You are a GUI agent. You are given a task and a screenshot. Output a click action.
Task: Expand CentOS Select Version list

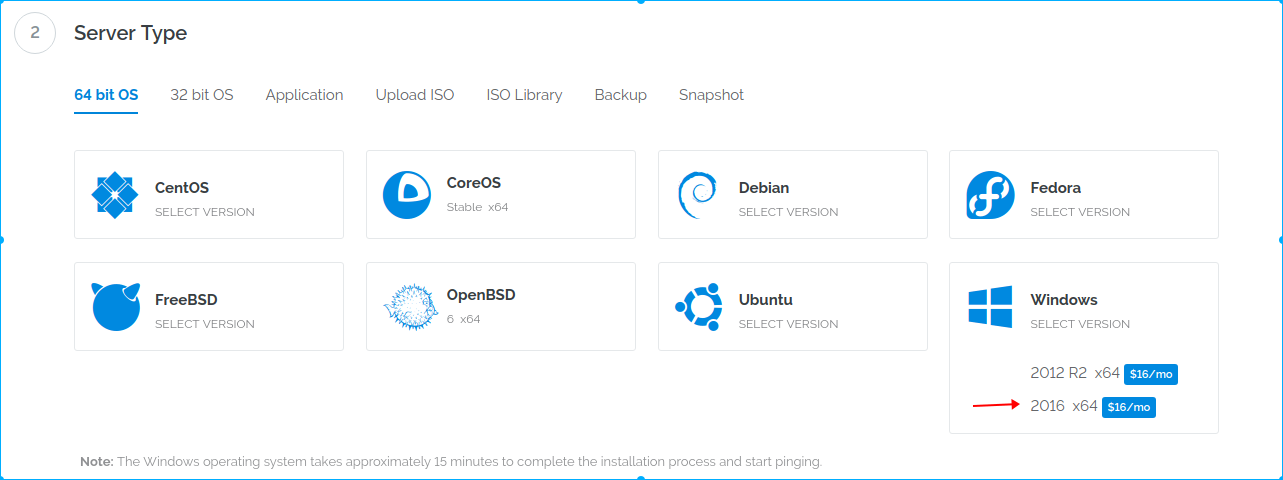(205, 212)
